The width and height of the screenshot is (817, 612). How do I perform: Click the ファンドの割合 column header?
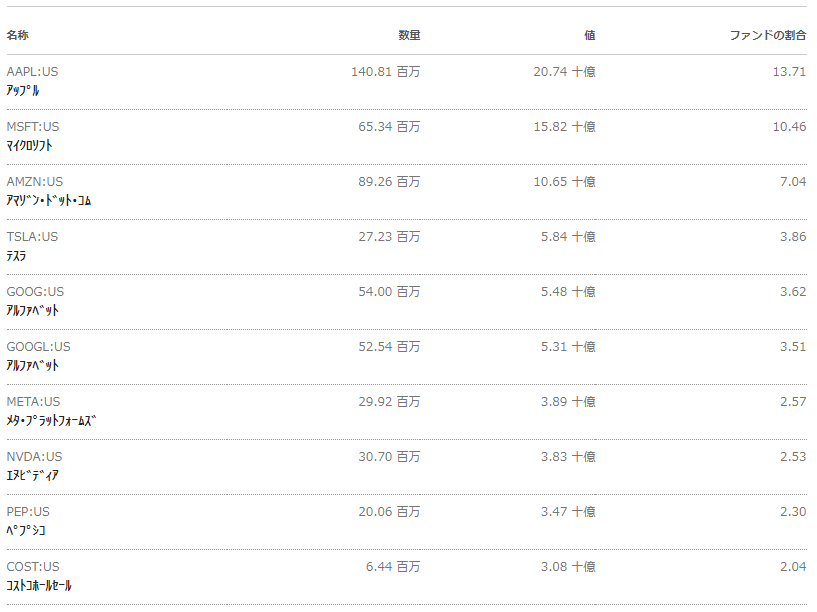coord(768,35)
